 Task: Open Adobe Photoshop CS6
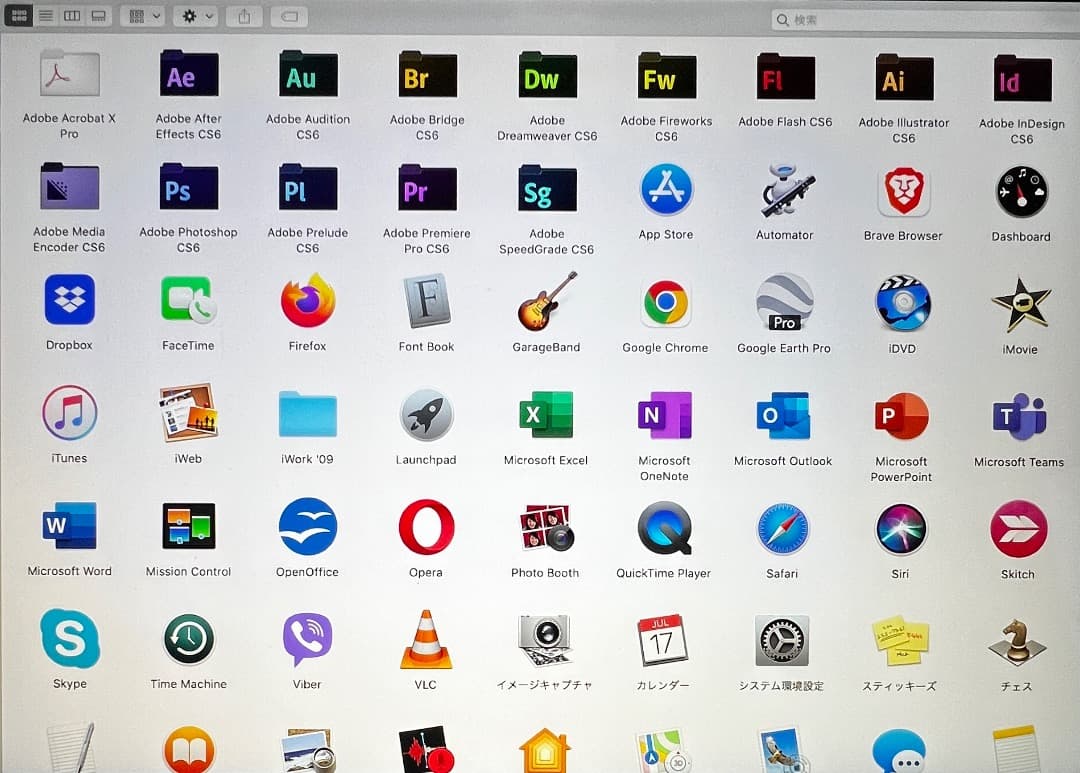pyautogui.click(x=188, y=188)
